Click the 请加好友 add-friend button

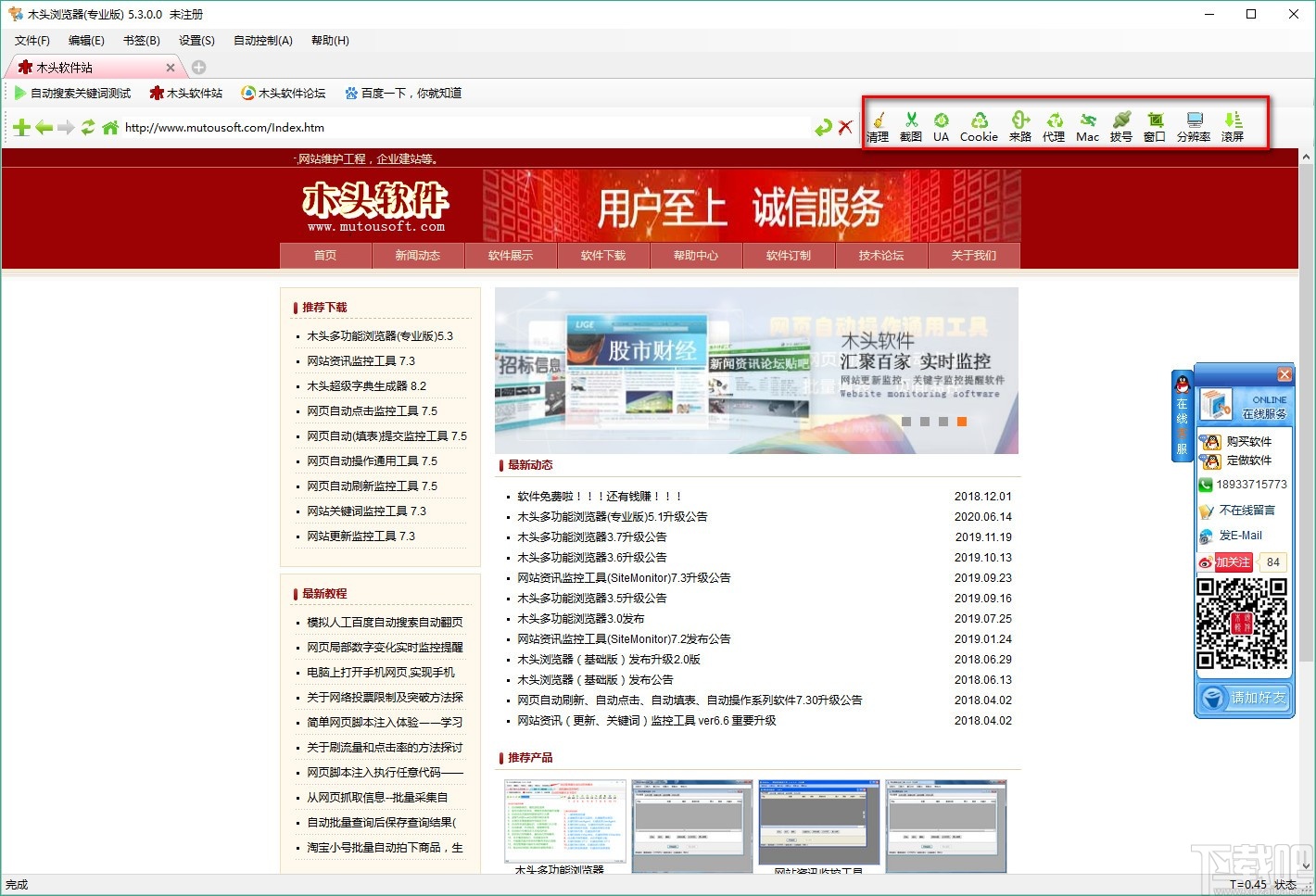(x=1244, y=698)
